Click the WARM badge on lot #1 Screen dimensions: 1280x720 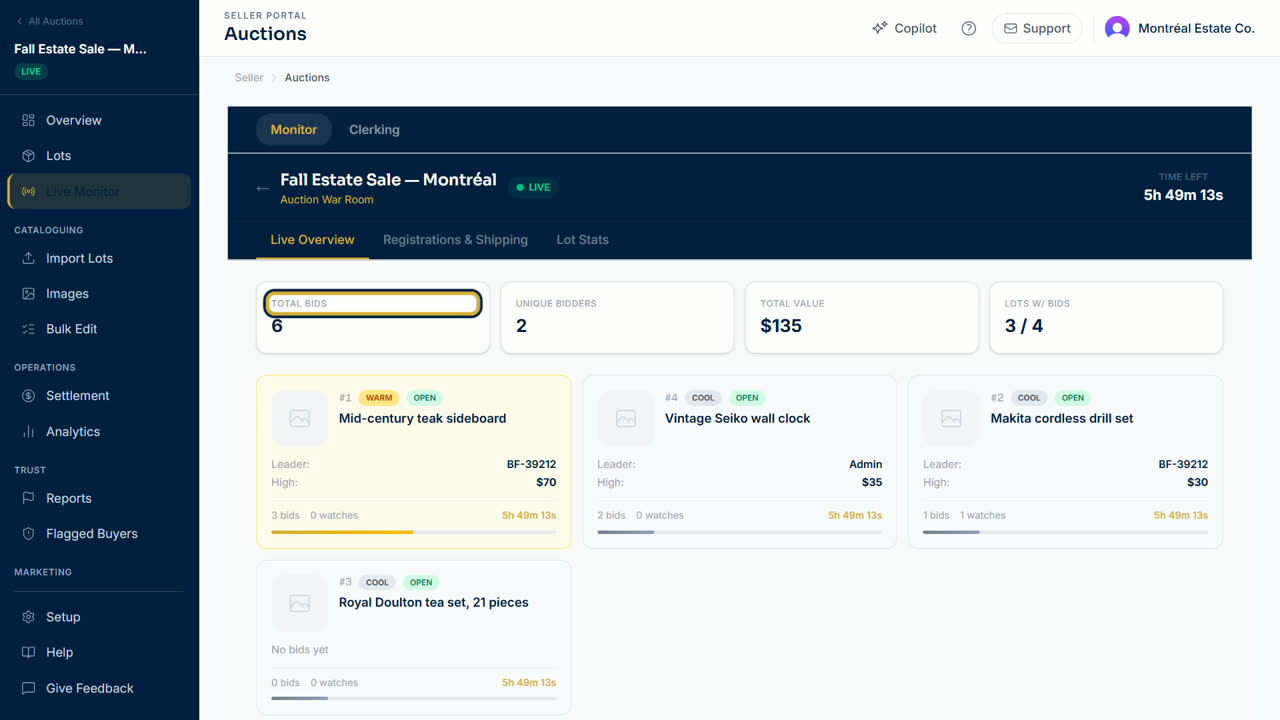pyautogui.click(x=379, y=398)
